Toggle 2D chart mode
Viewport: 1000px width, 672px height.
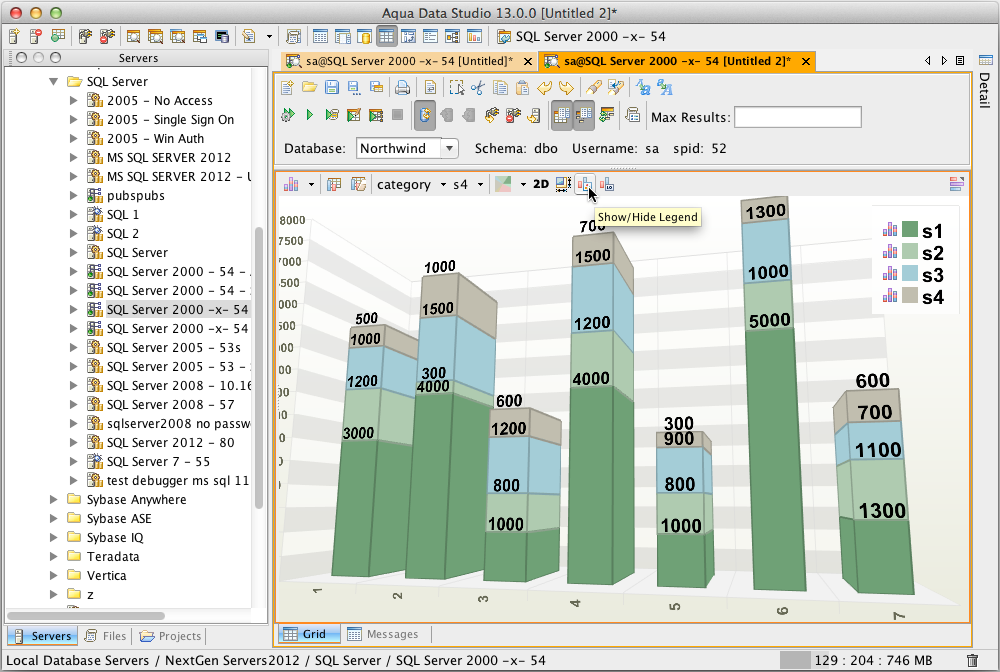pyautogui.click(x=541, y=184)
